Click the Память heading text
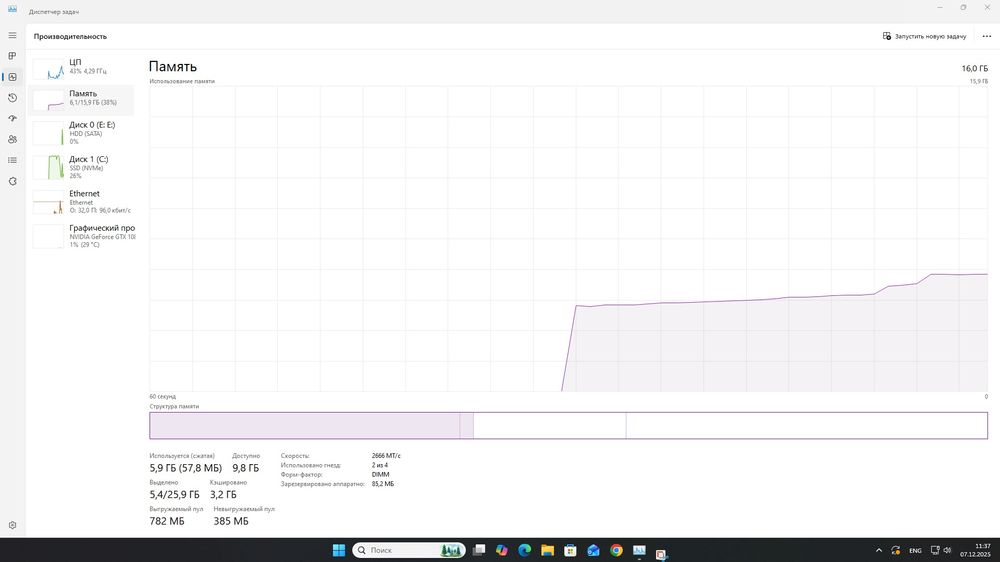1000x562 pixels. coord(173,66)
